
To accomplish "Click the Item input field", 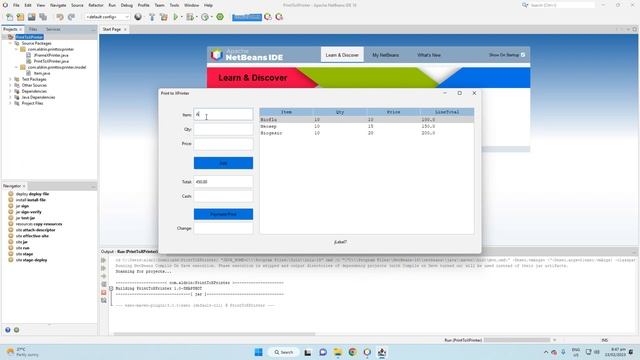I will [223, 115].
